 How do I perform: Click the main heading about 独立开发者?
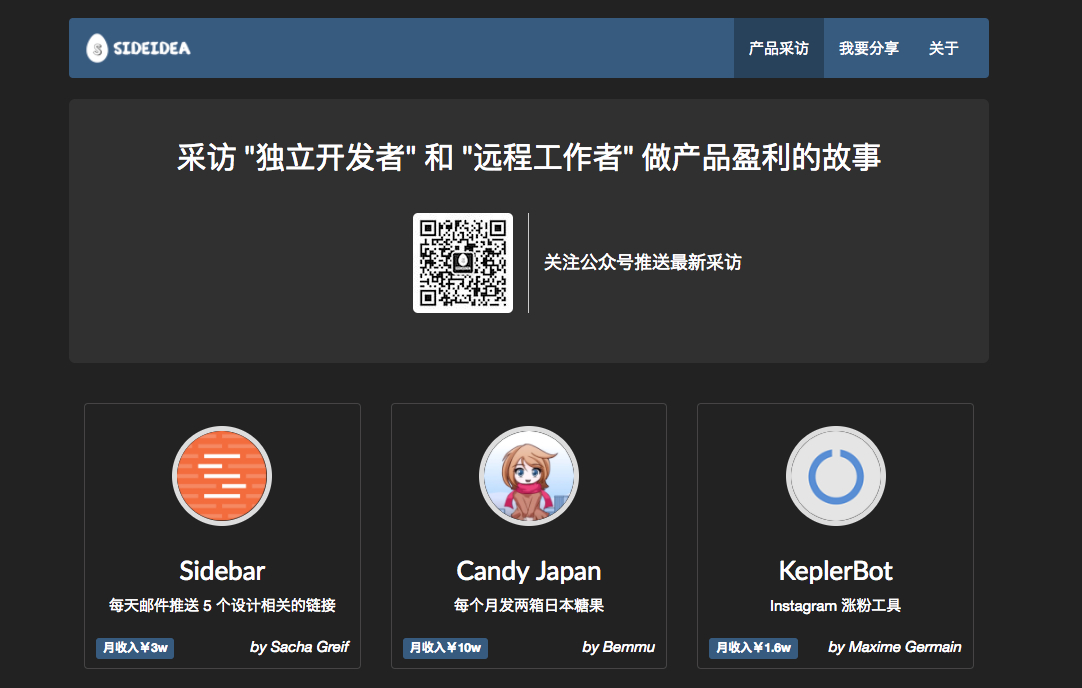(x=529, y=157)
